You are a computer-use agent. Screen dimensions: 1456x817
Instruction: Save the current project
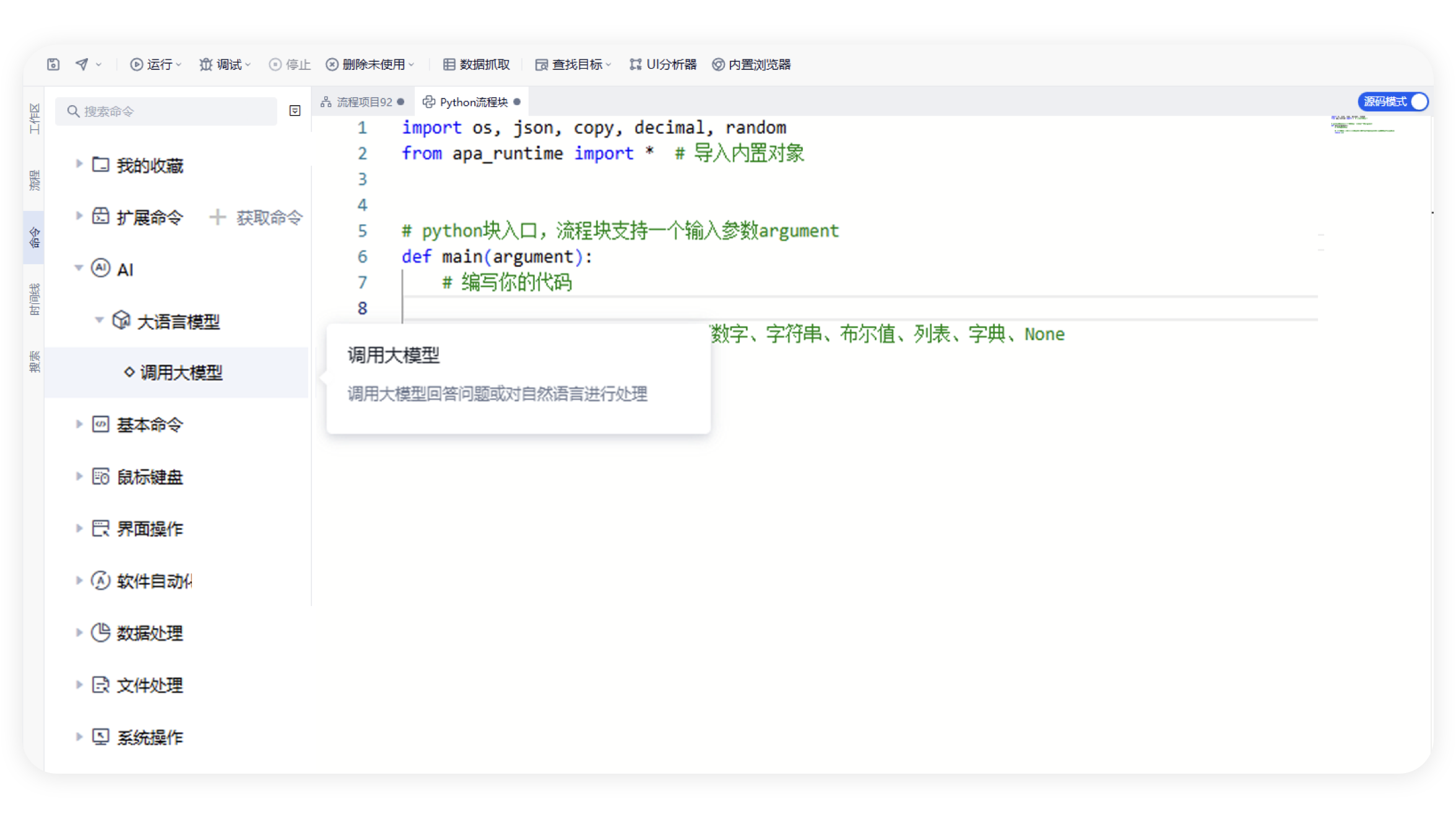tap(53, 64)
